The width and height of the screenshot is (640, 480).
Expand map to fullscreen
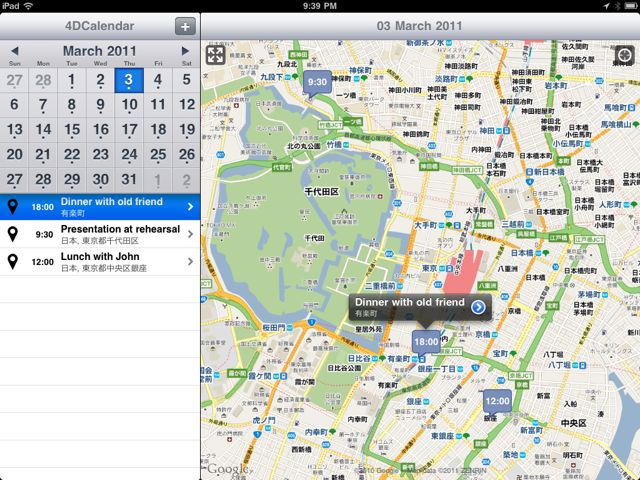tap(215, 55)
